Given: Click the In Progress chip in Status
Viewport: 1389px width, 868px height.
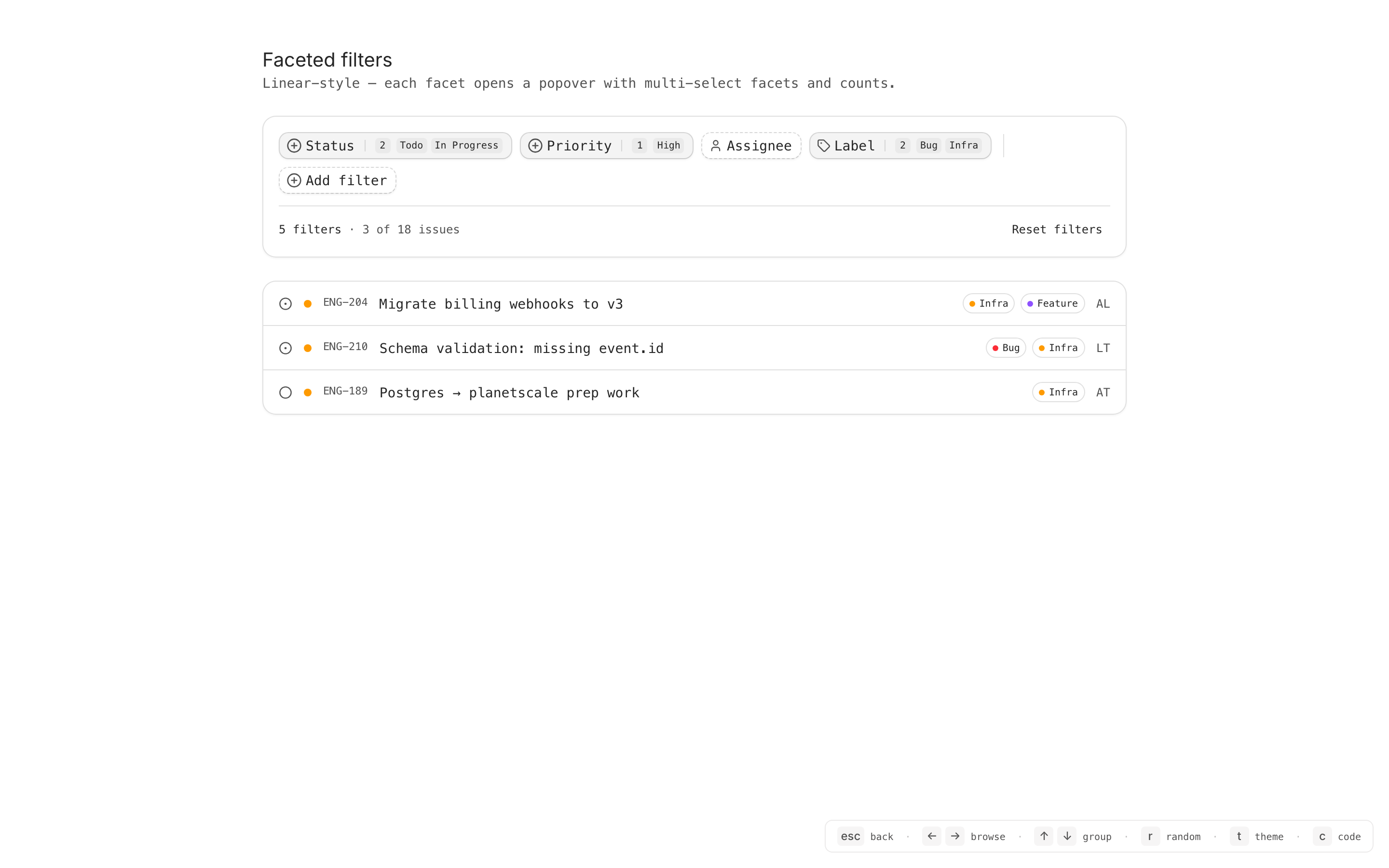Looking at the screenshot, I should pos(466,146).
